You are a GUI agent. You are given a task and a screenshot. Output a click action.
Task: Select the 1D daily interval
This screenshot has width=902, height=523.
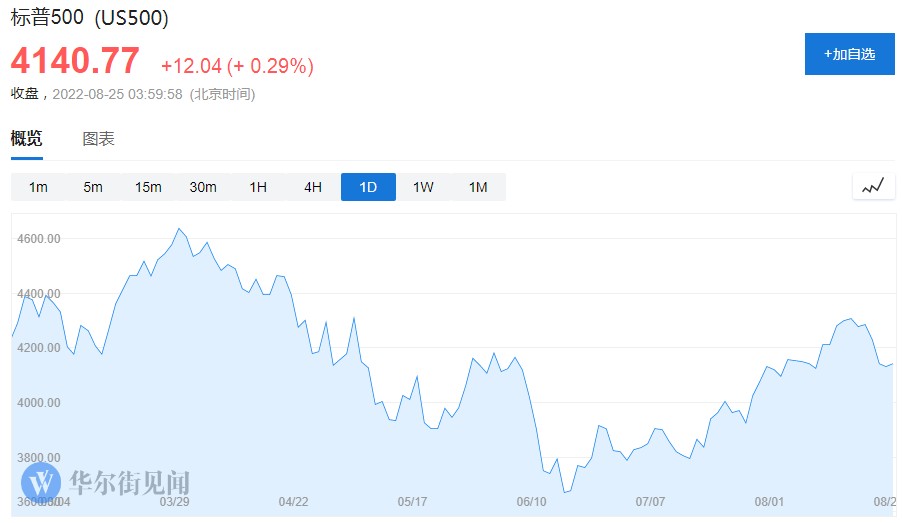(368, 187)
